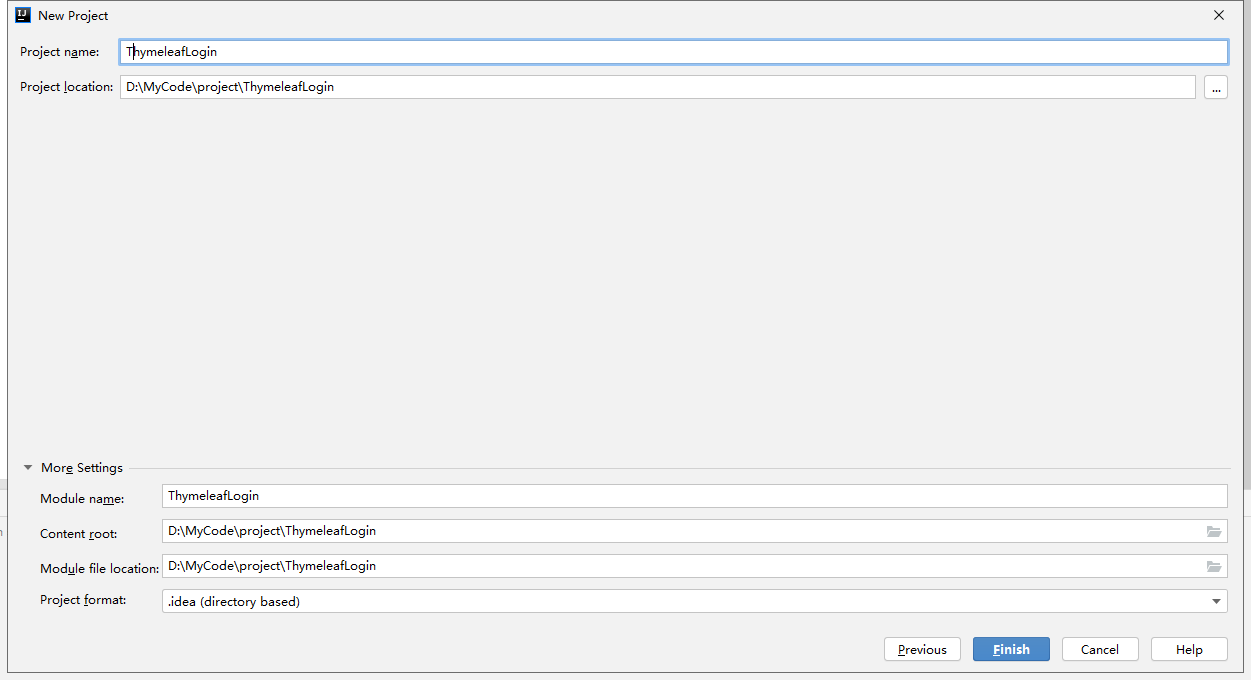1251x680 pixels.
Task: Focus the Module name field
Action: coord(694,496)
